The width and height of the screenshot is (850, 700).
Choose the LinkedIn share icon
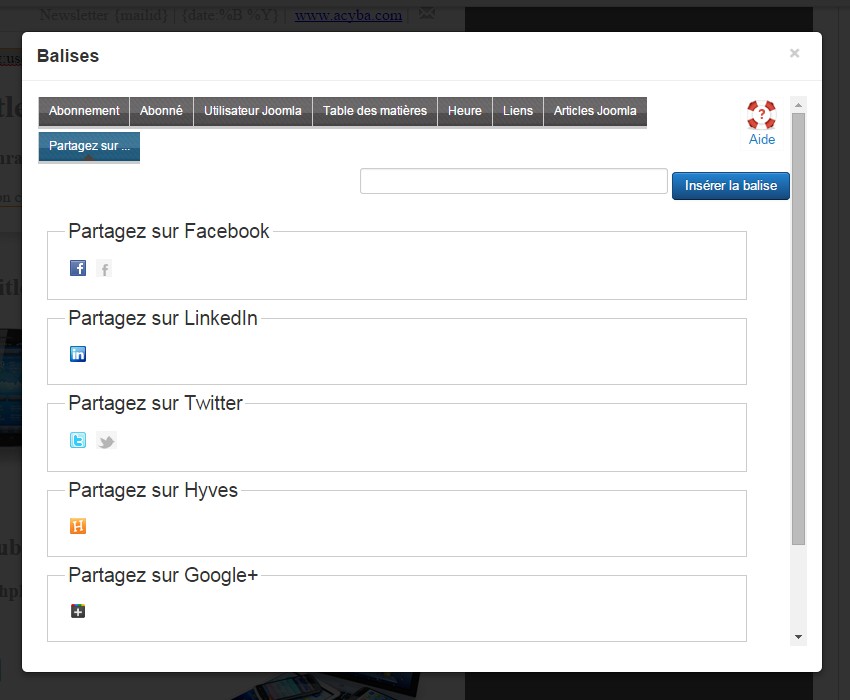[78, 354]
